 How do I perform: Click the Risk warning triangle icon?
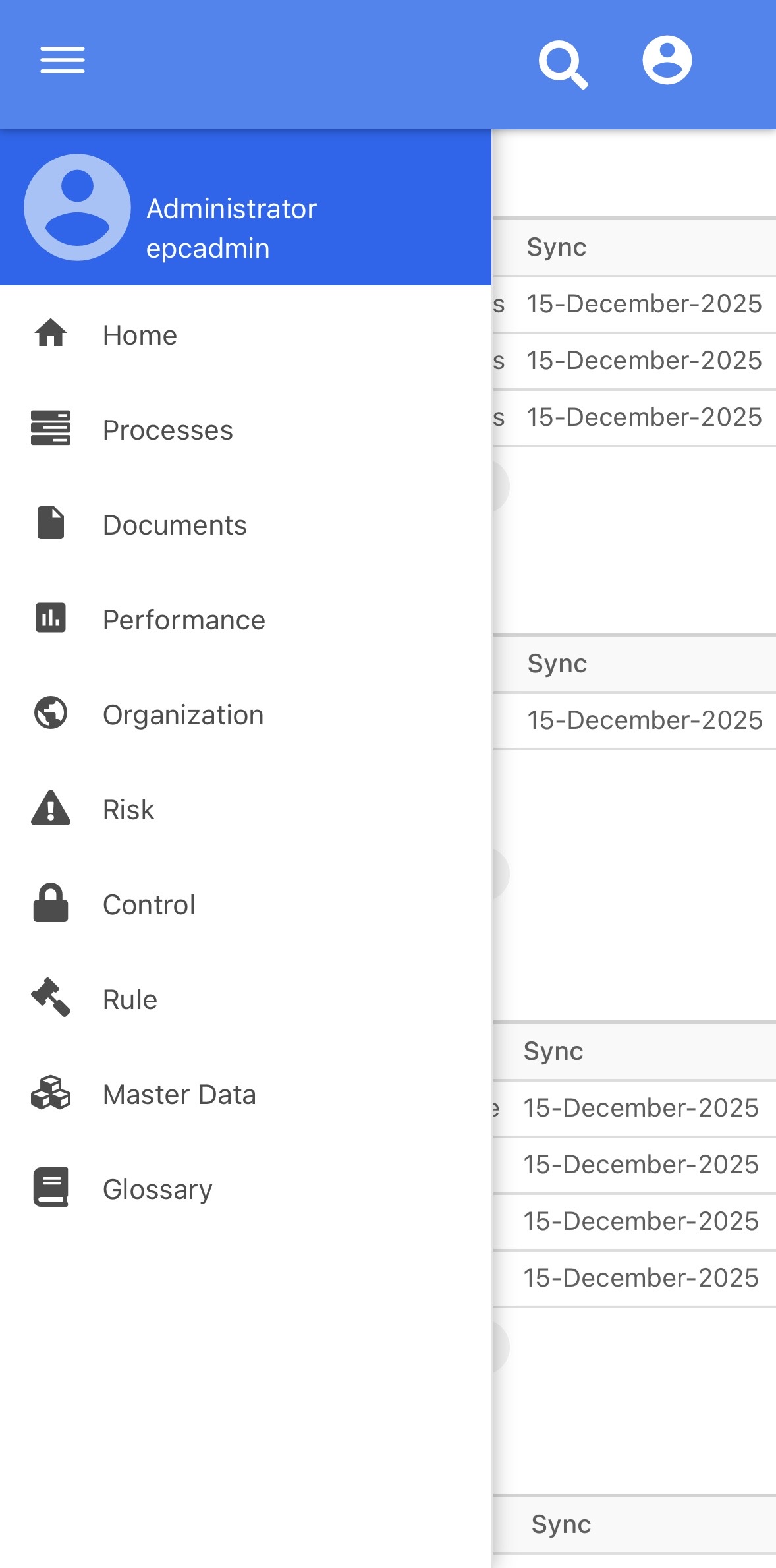point(51,808)
